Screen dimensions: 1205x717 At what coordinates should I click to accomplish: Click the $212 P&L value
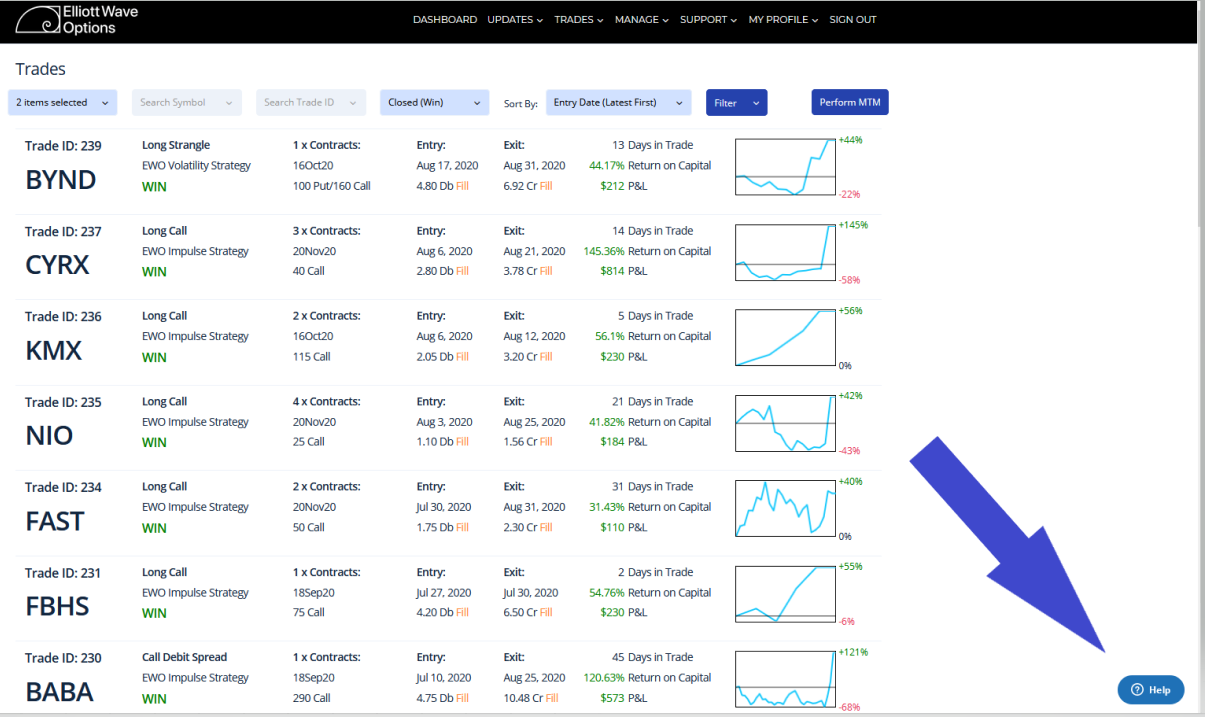click(x=612, y=186)
